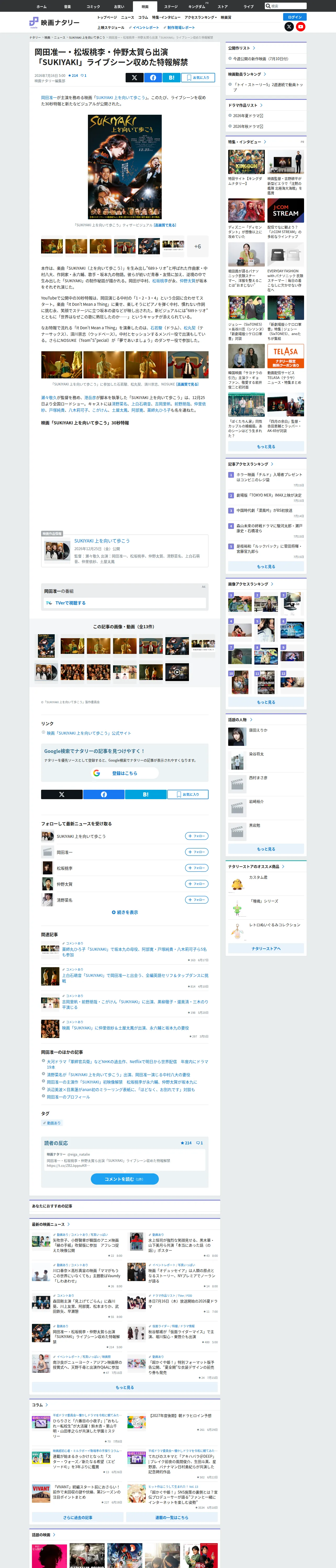336x1568 pixels.
Task: Share article on X below the headline
Action: click(x=135, y=77)
